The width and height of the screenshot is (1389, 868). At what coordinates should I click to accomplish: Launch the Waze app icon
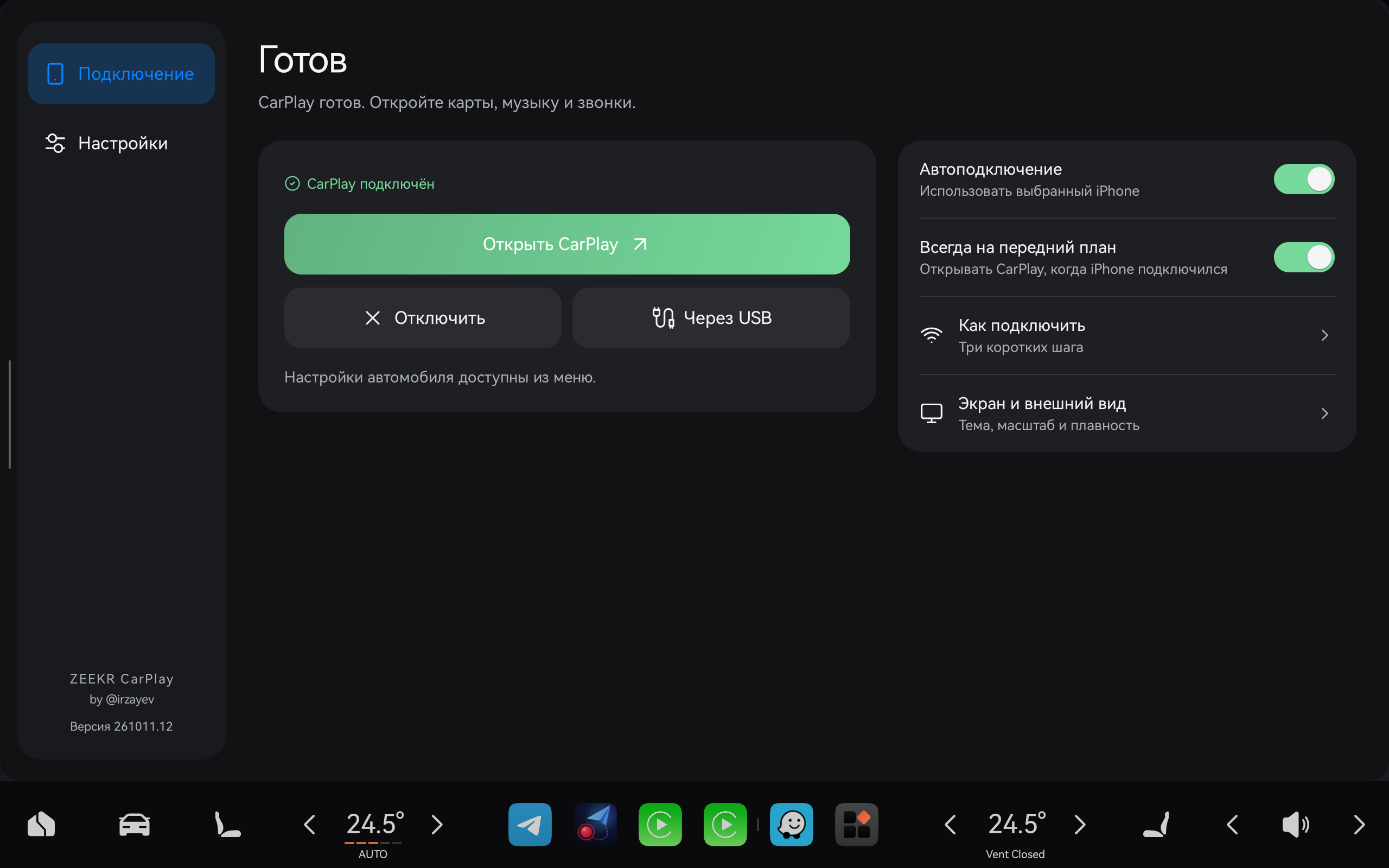point(791,825)
